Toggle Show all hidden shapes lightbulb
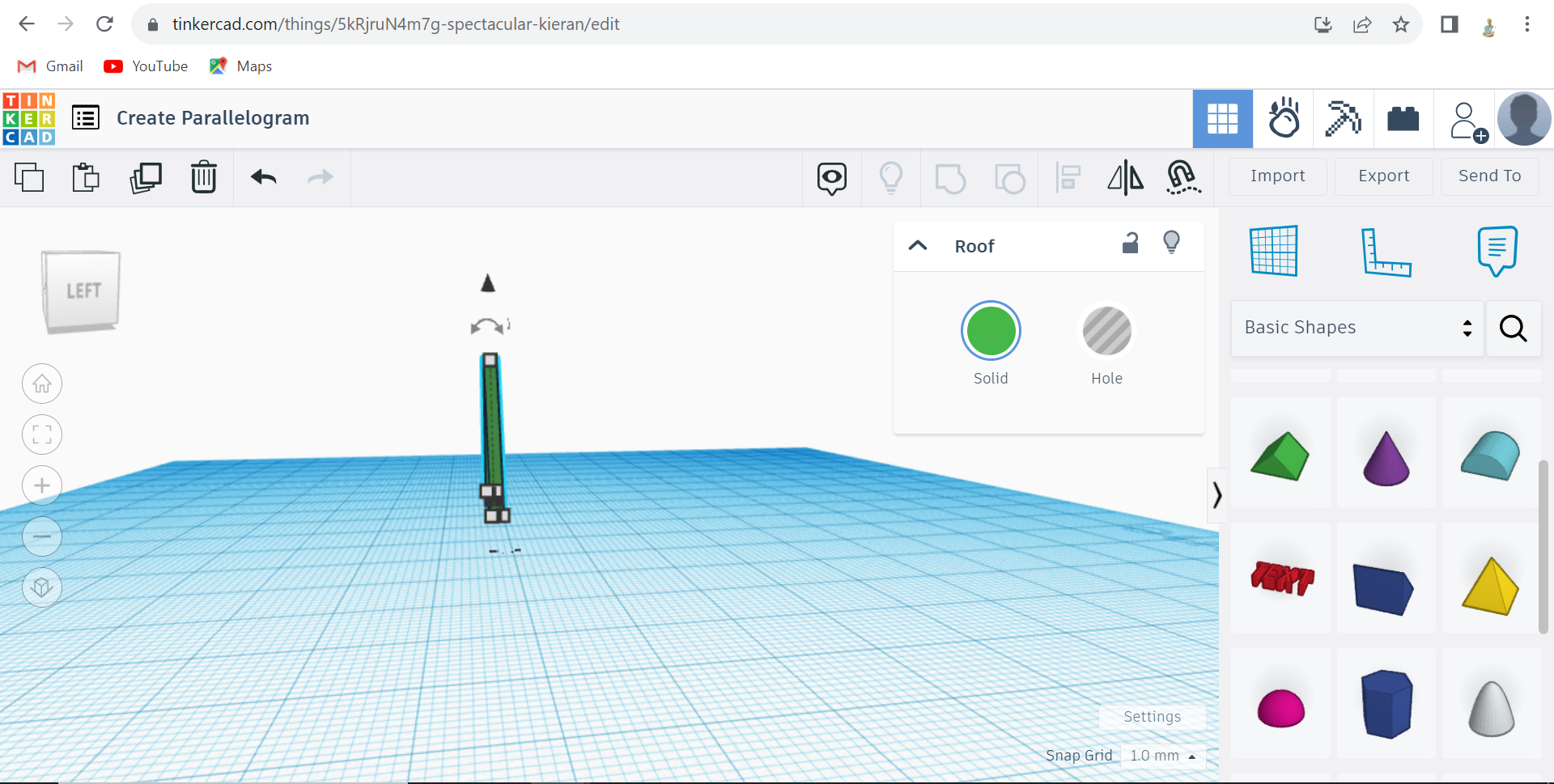 891,177
